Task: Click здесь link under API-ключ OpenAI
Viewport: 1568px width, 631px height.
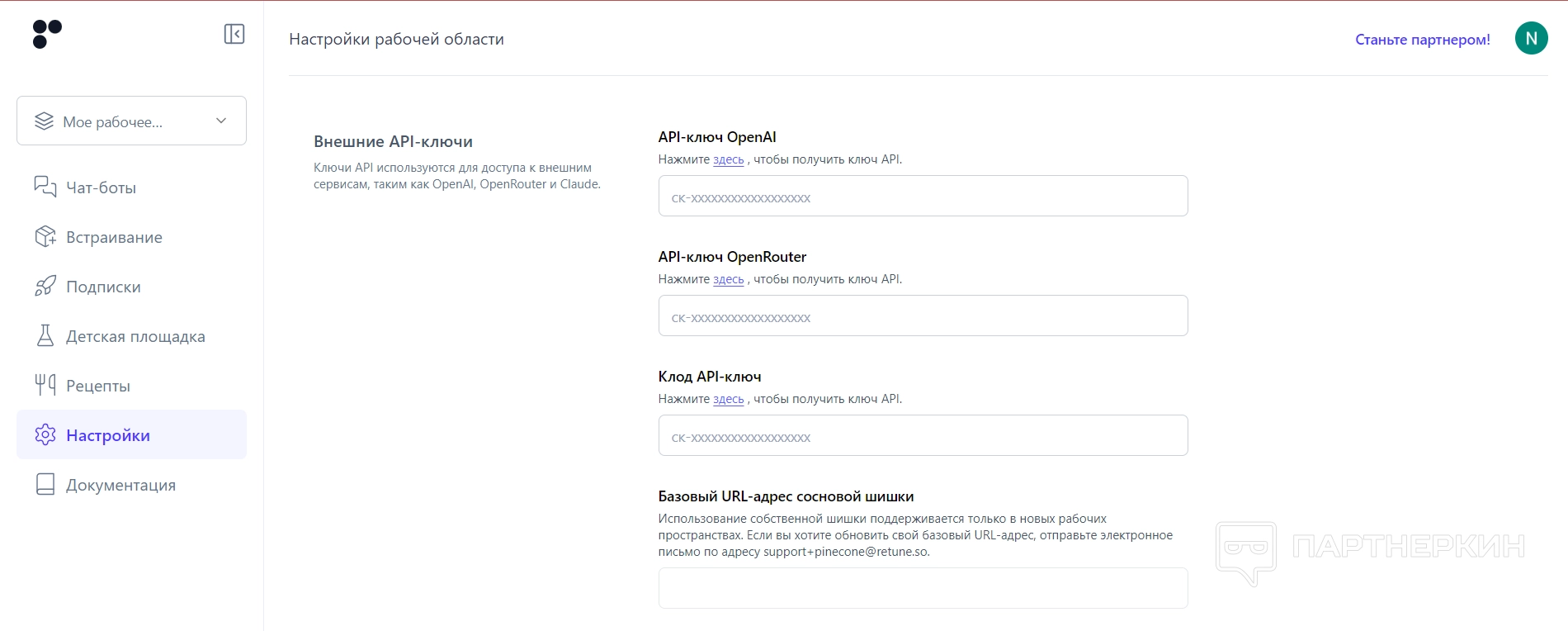Action: click(x=728, y=160)
